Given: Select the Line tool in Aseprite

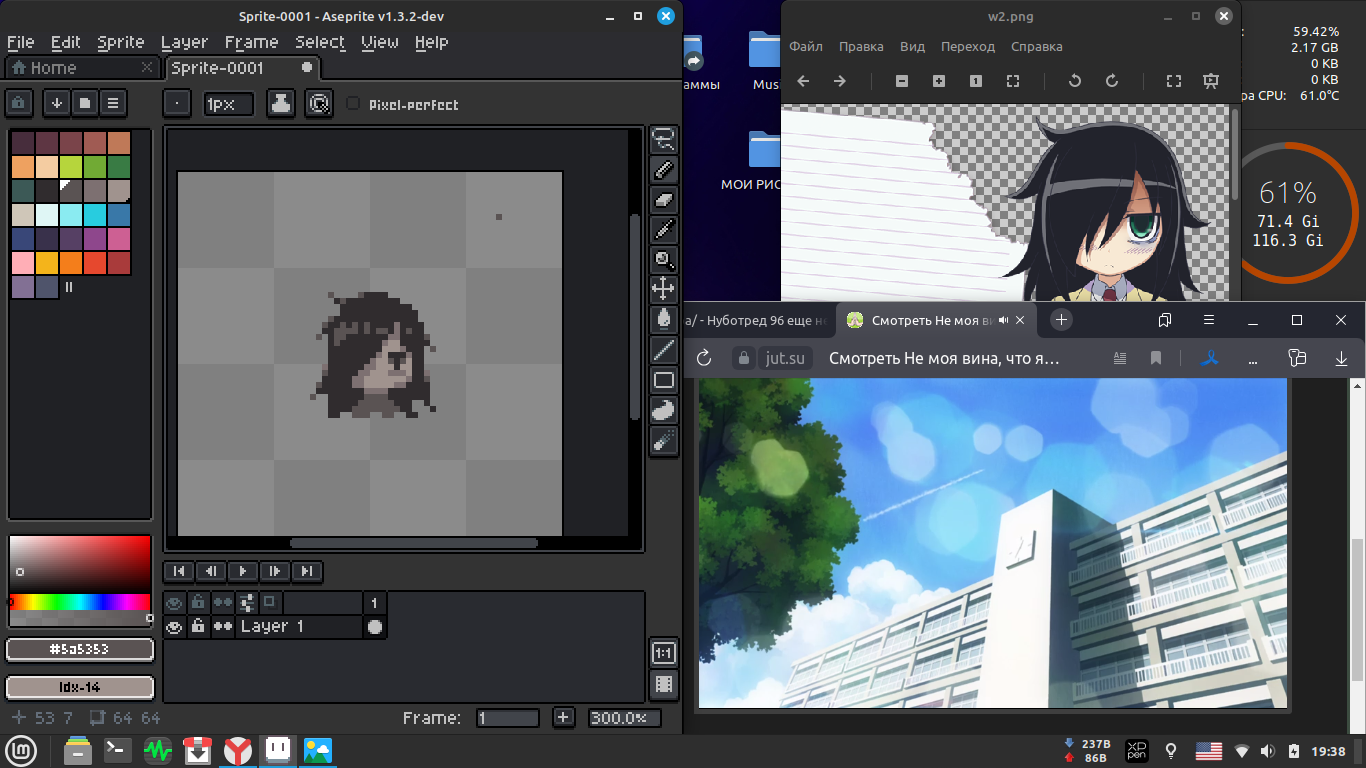Looking at the screenshot, I should pyautogui.click(x=664, y=350).
